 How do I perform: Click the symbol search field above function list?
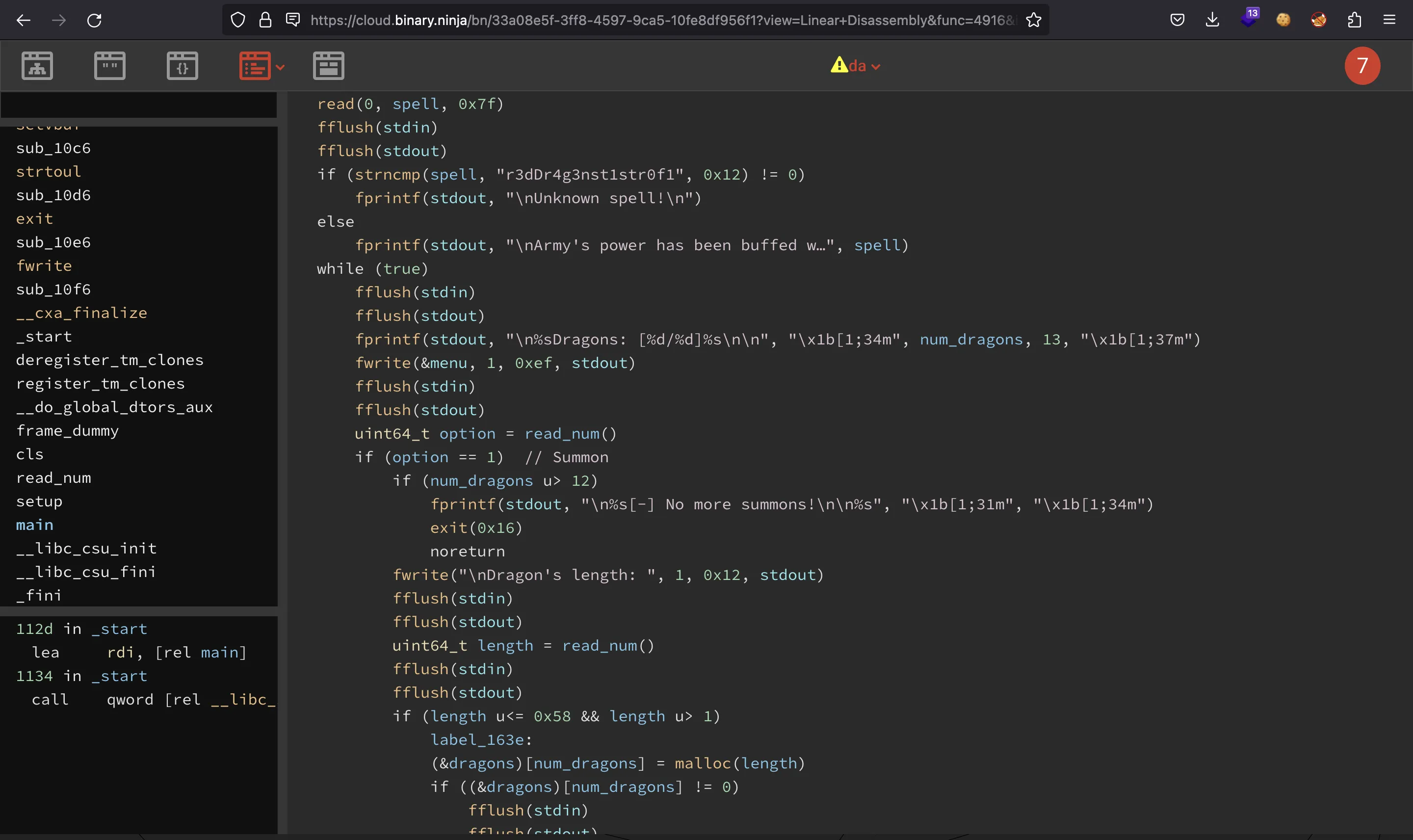[139, 105]
